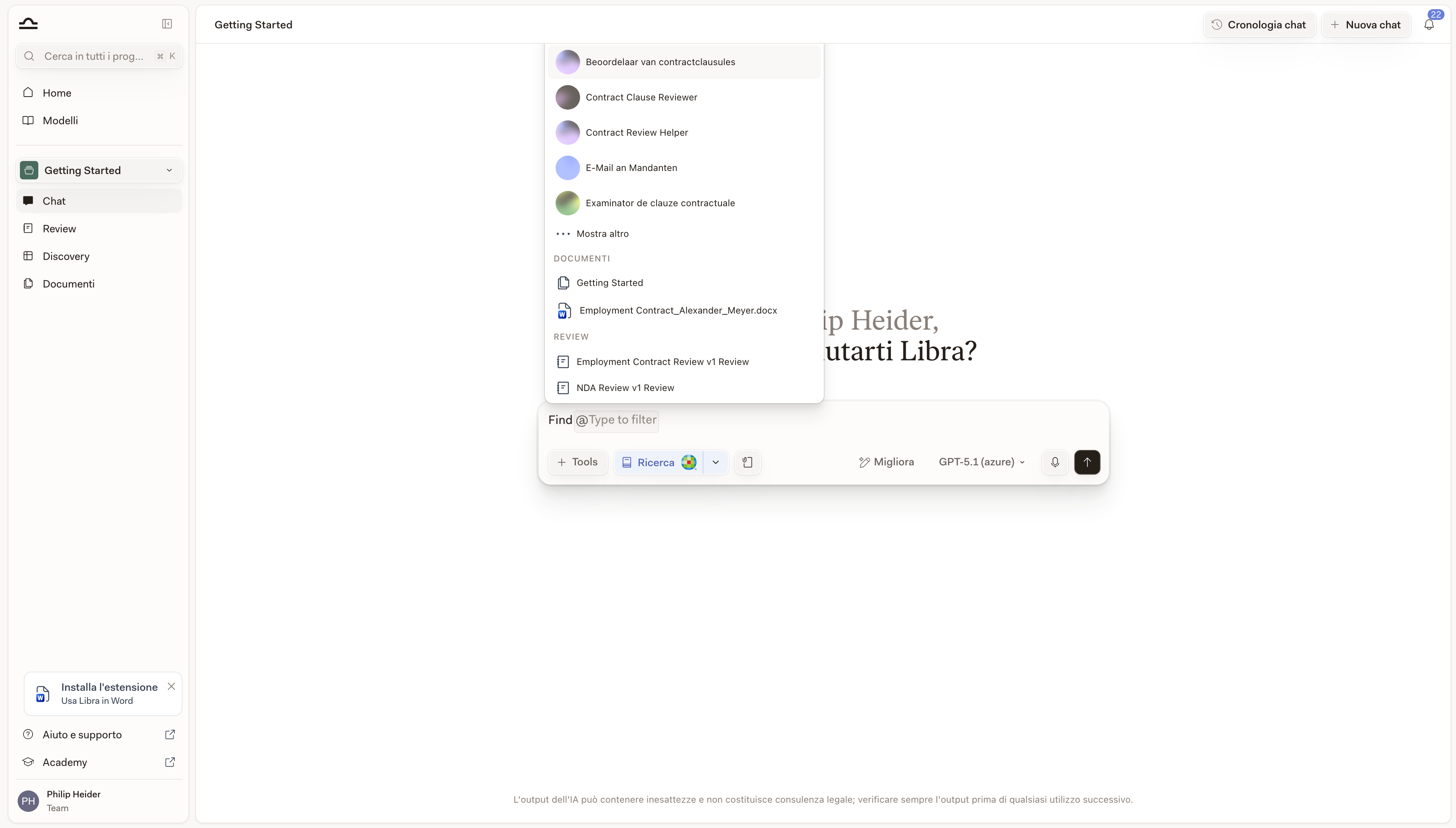Click the Libra logo in the sidebar
The height and width of the screenshot is (828, 1456).
tap(28, 23)
